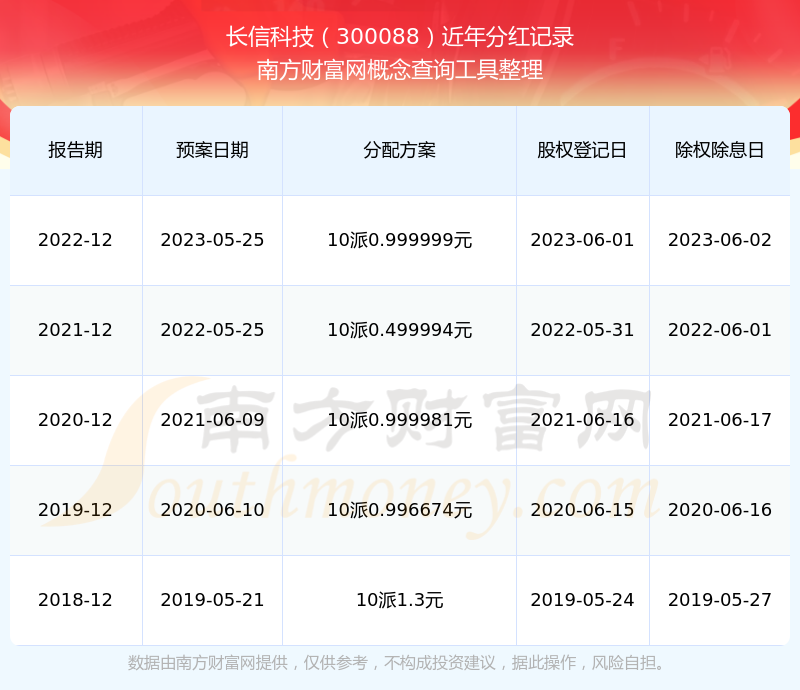Click the title 长信科技（300088）近年分红记录
The image size is (800, 690).
point(400,37)
